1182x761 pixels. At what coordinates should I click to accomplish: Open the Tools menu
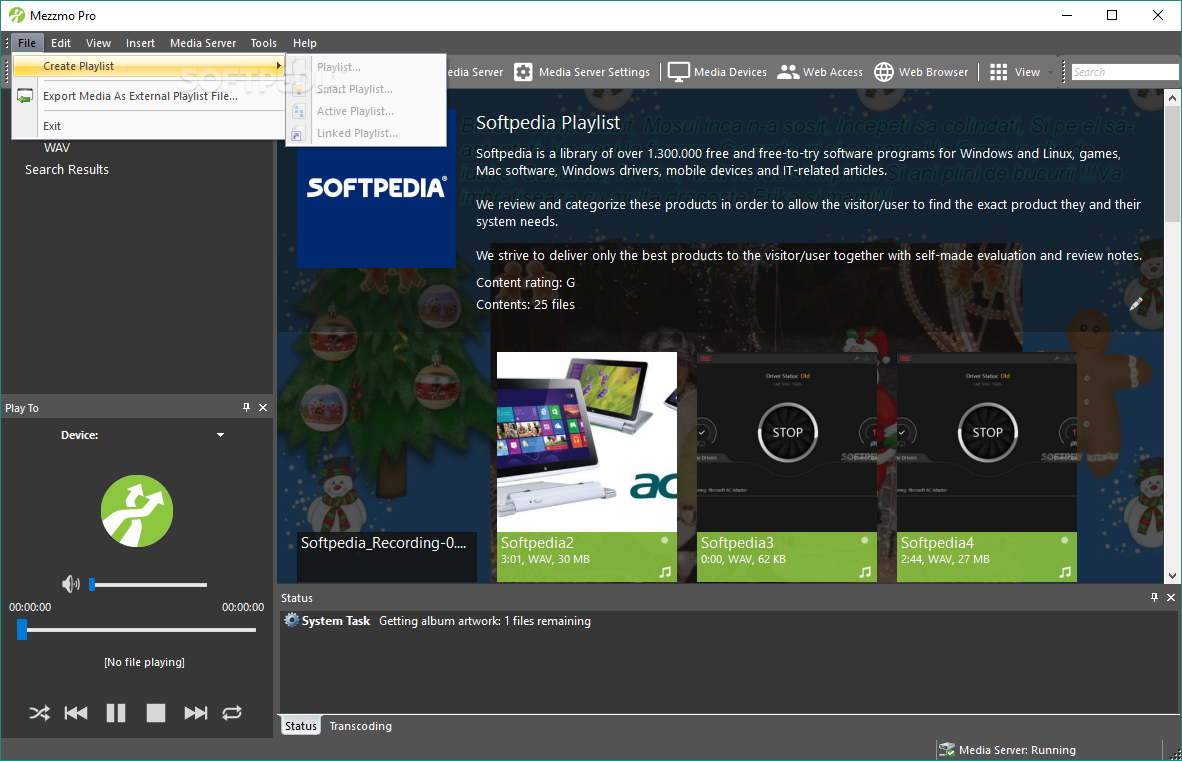tap(264, 43)
